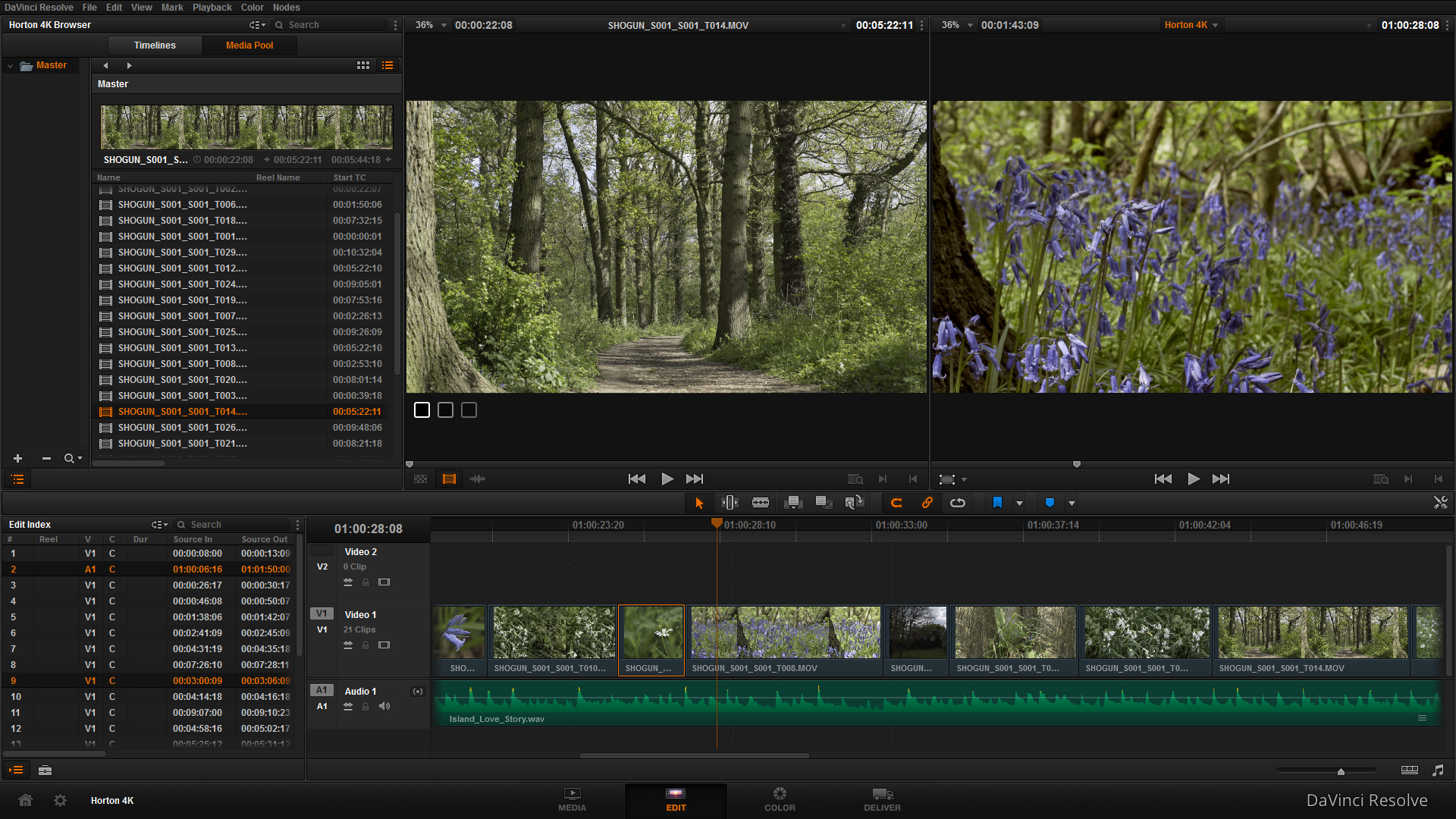This screenshot has height=819, width=1456.
Task: Click the V1 destination control button
Action: tap(322, 613)
